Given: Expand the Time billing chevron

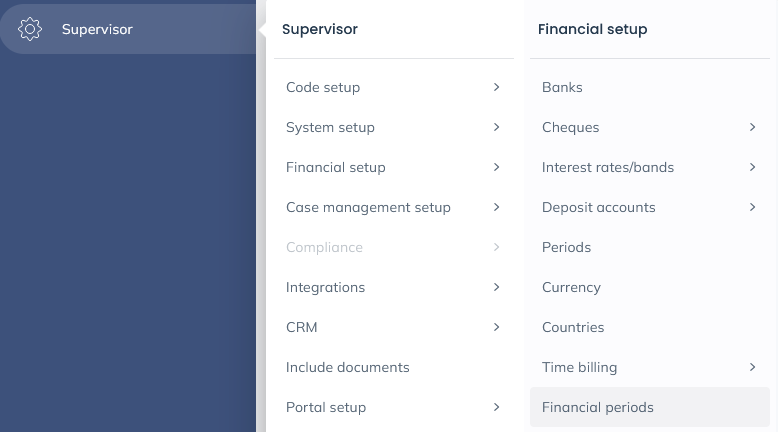Looking at the screenshot, I should (x=752, y=367).
